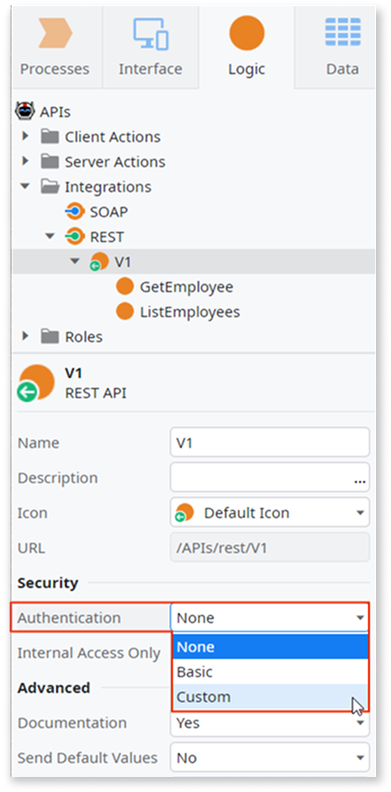Open the Documentation dropdown showing Yes
The width and height of the screenshot is (391, 792).
click(270, 723)
